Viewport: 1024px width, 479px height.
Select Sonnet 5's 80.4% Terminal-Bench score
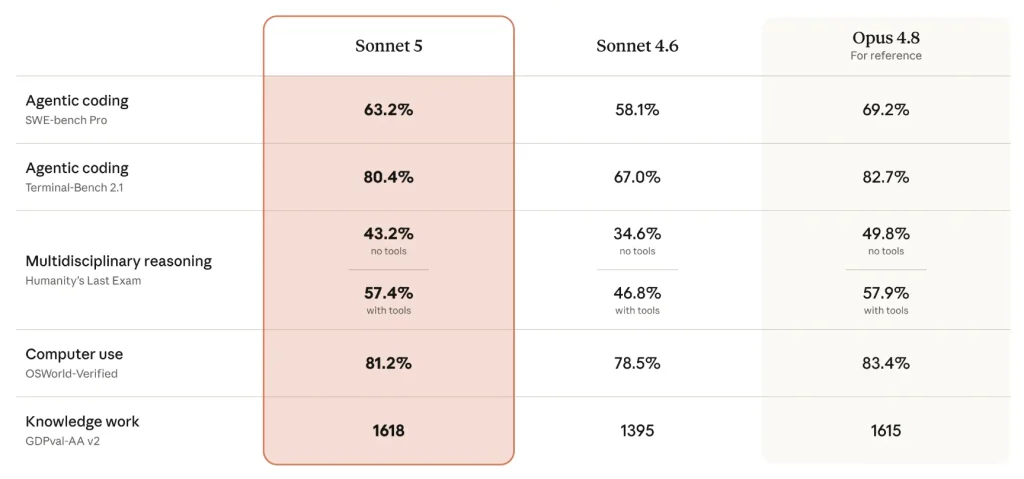pos(389,177)
